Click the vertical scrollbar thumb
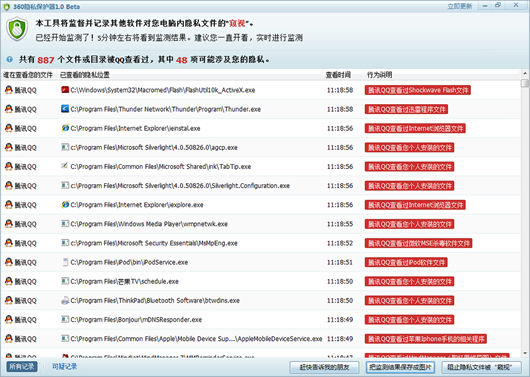 coord(525,83)
